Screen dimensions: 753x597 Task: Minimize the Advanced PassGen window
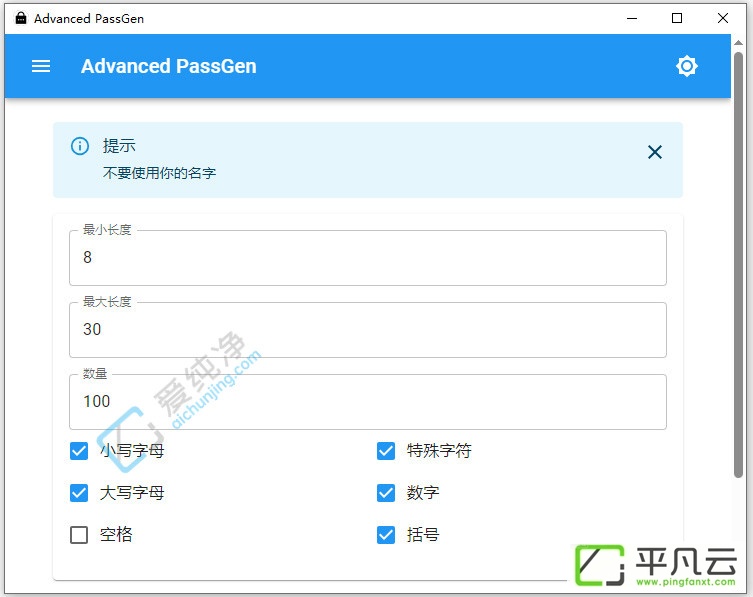click(x=632, y=18)
